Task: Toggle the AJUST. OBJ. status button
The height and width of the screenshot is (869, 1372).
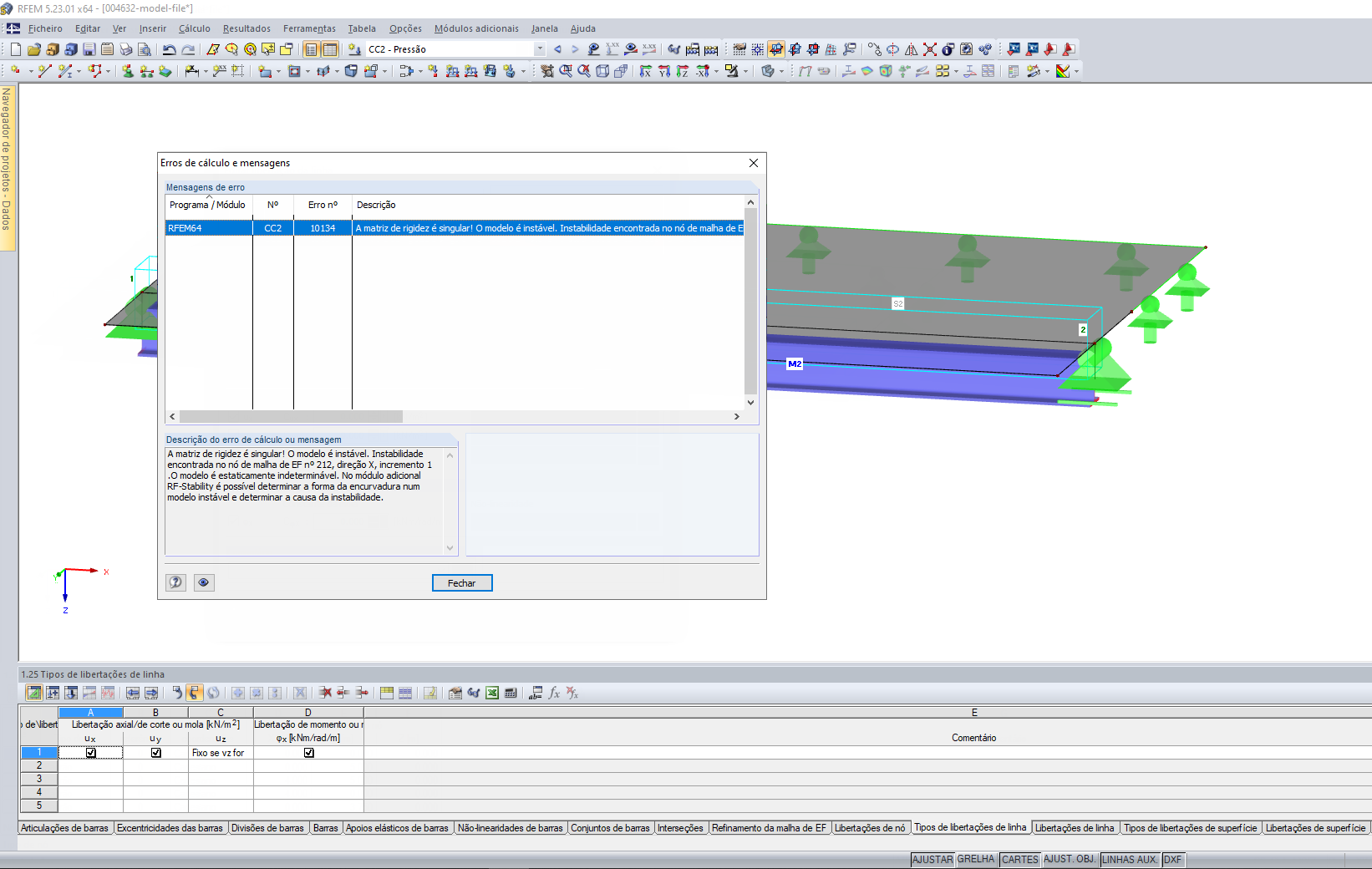Action: tap(1070, 860)
